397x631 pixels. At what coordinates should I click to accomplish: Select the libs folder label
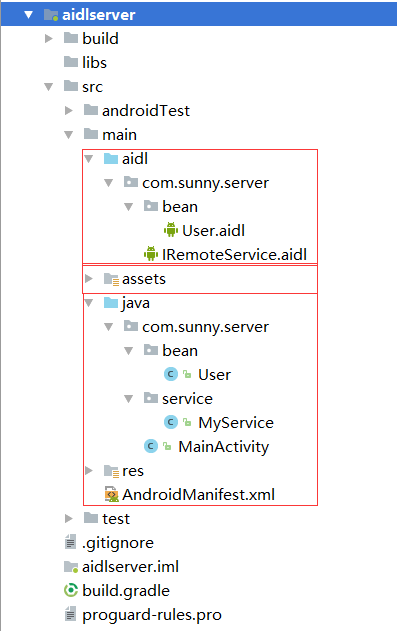pos(95,63)
